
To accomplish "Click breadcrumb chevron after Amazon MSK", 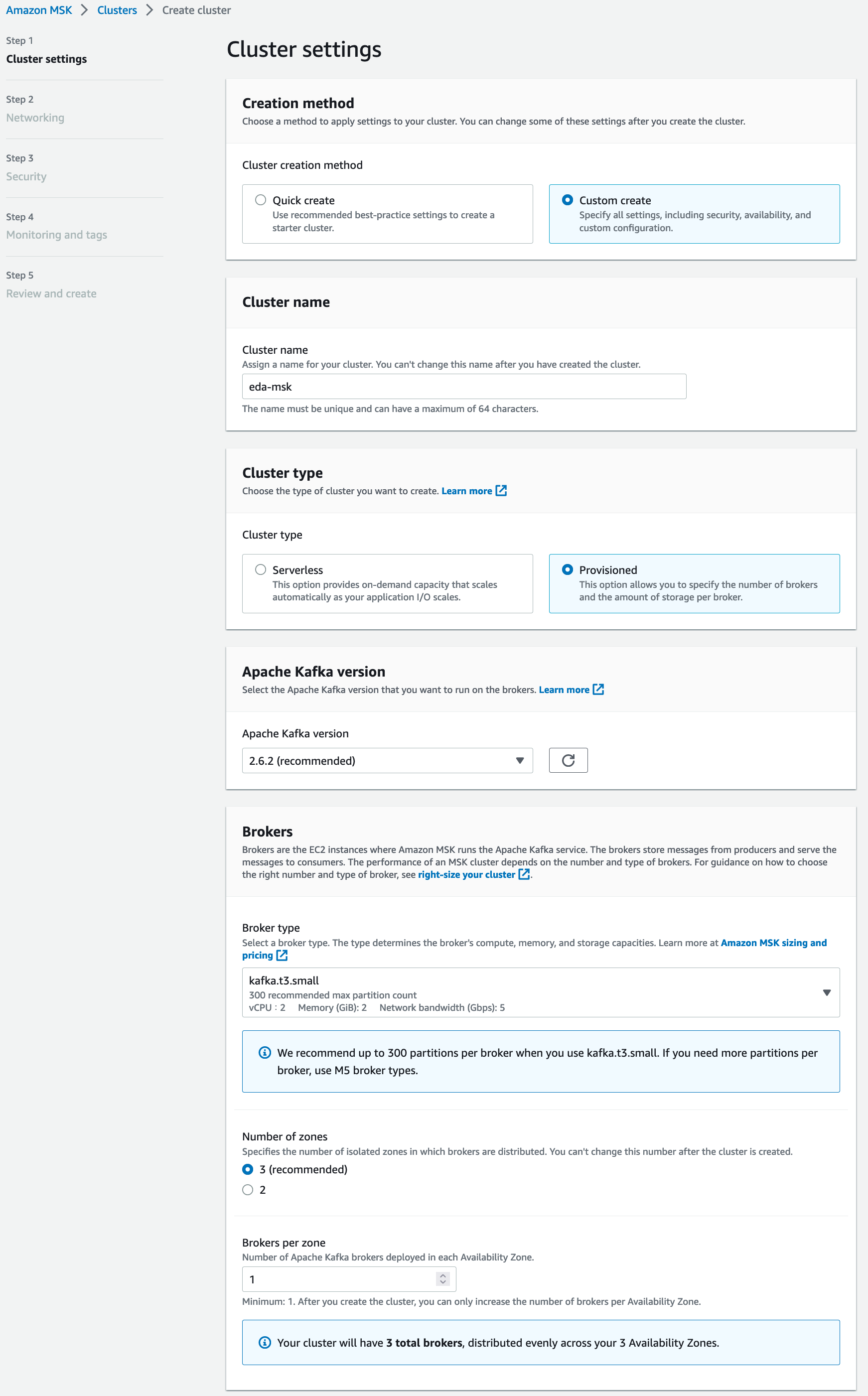I will click(x=84, y=10).
